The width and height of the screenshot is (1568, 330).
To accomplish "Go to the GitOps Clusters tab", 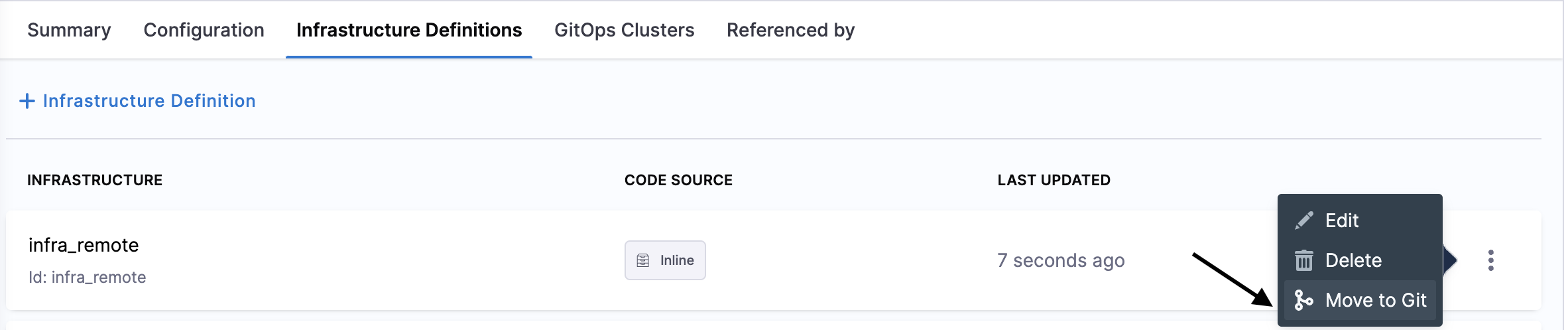I will tap(624, 30).
